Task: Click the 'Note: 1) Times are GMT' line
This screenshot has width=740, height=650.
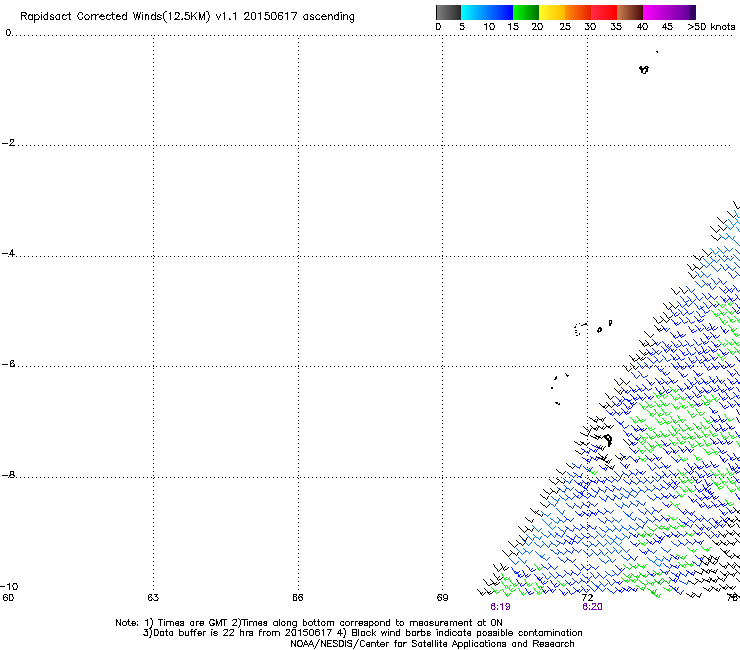Action: [x=309, y=623]
